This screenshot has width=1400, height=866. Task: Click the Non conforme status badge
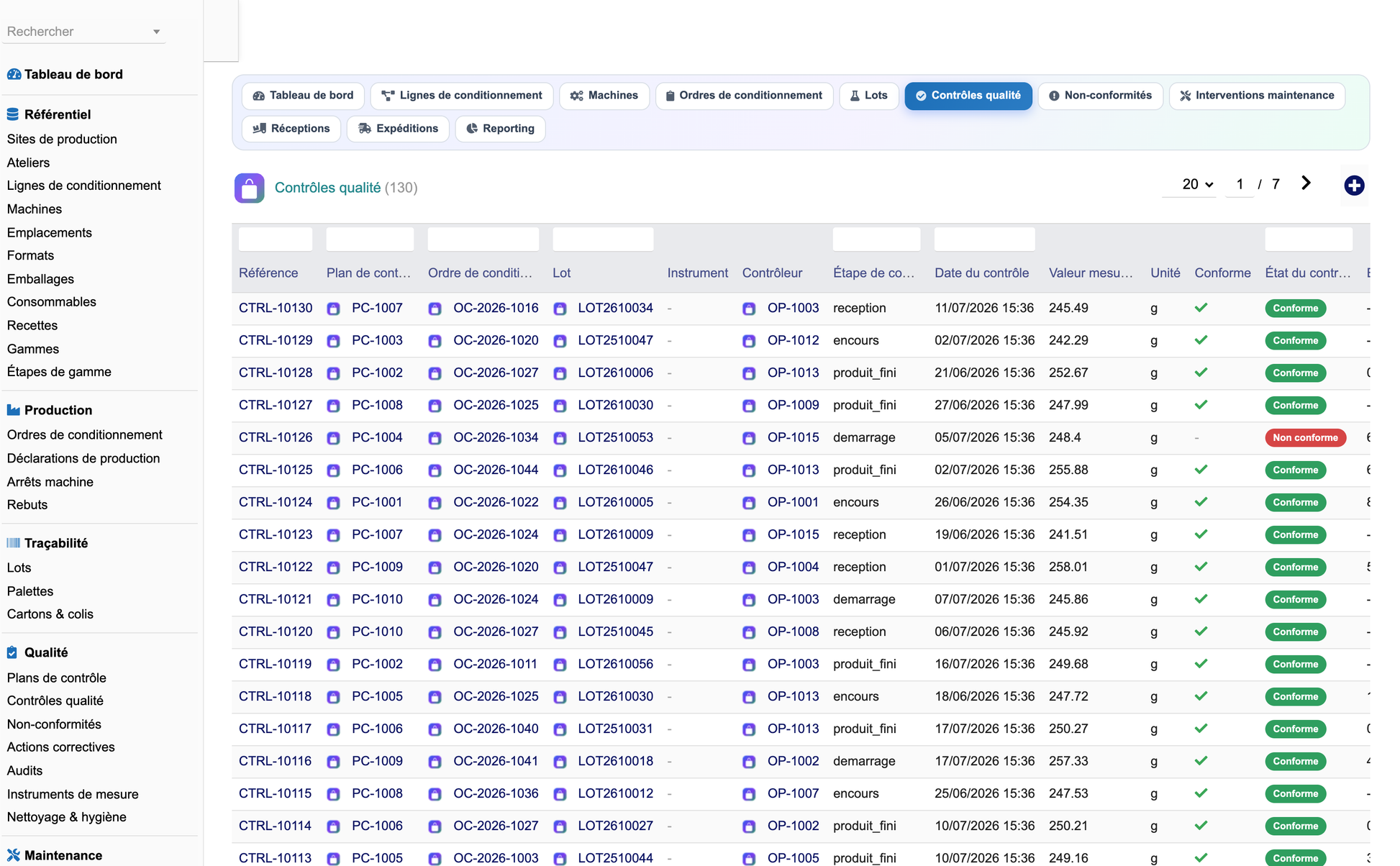(x=1305, y=437)
